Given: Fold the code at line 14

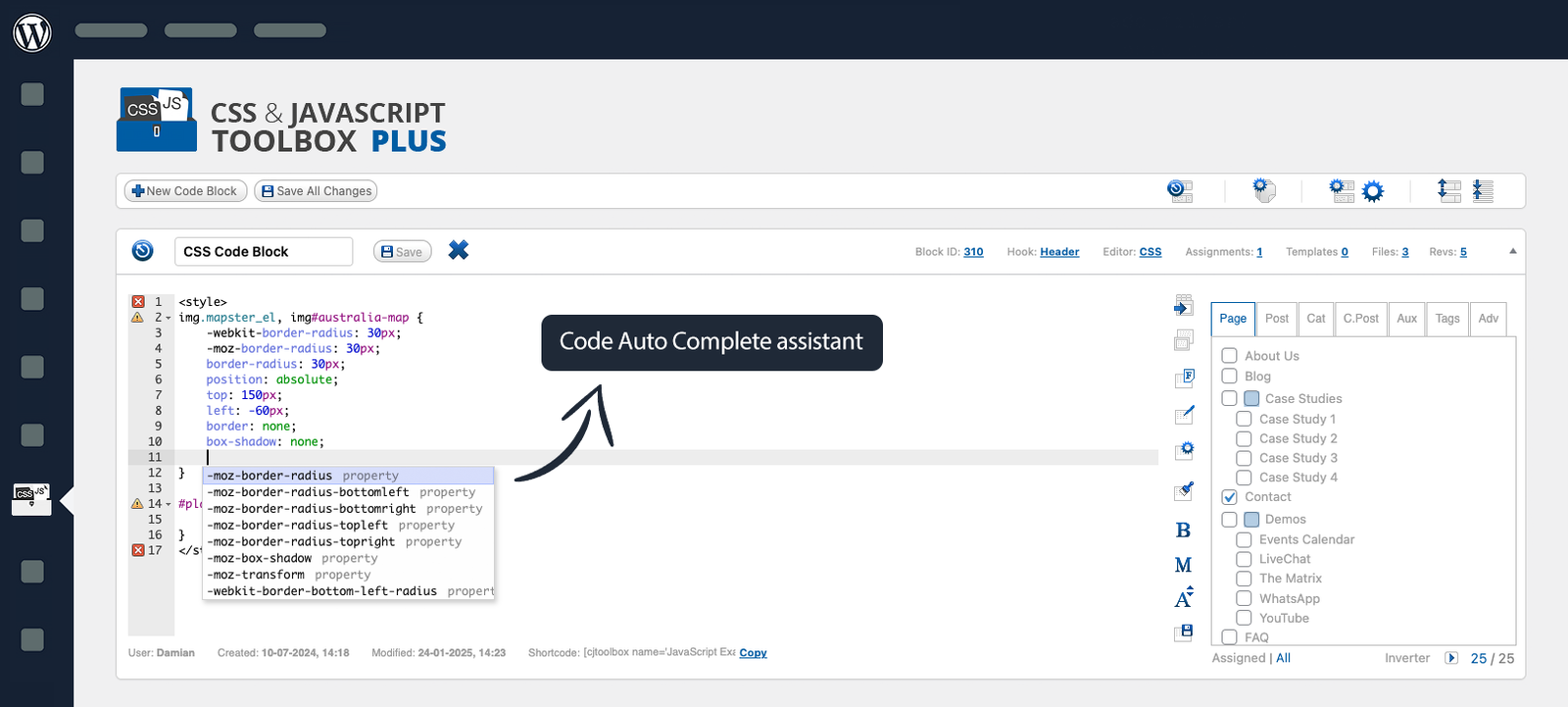Looking at the screenshot, I should [x=169, y=504].
